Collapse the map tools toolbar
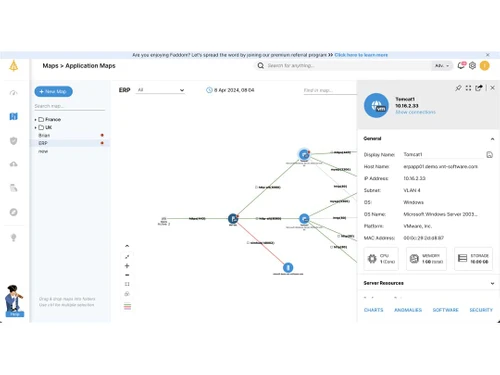The width and height of the screenshot is (500, 375). click(x=127, y=246)
